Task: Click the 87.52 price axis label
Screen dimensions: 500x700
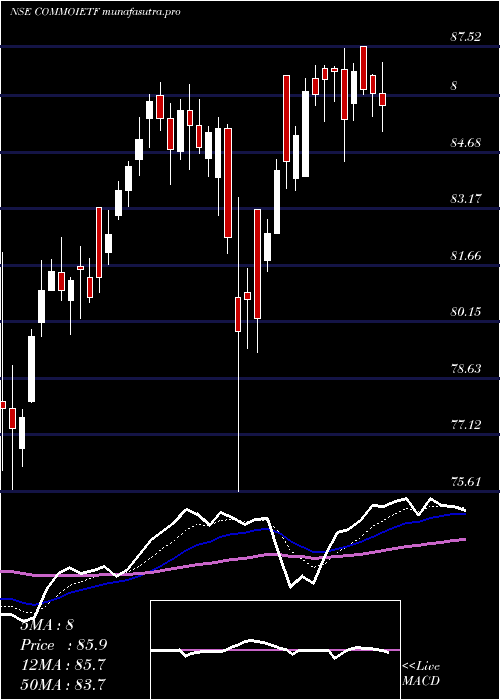Action: [x=466, y=37]
